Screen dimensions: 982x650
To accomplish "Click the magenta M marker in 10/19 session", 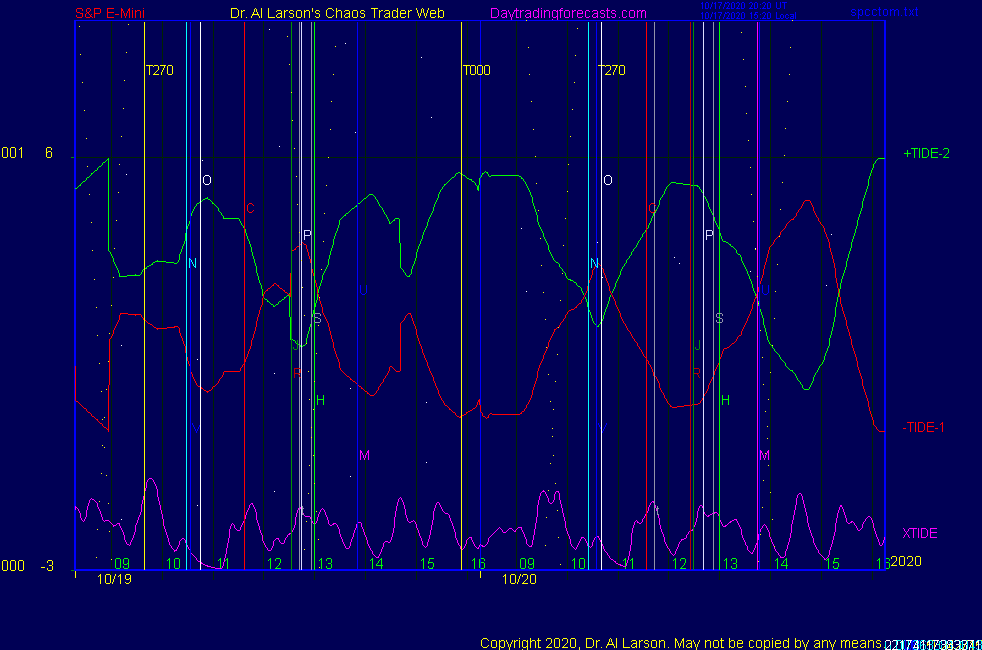I will [x=364, y=456].
